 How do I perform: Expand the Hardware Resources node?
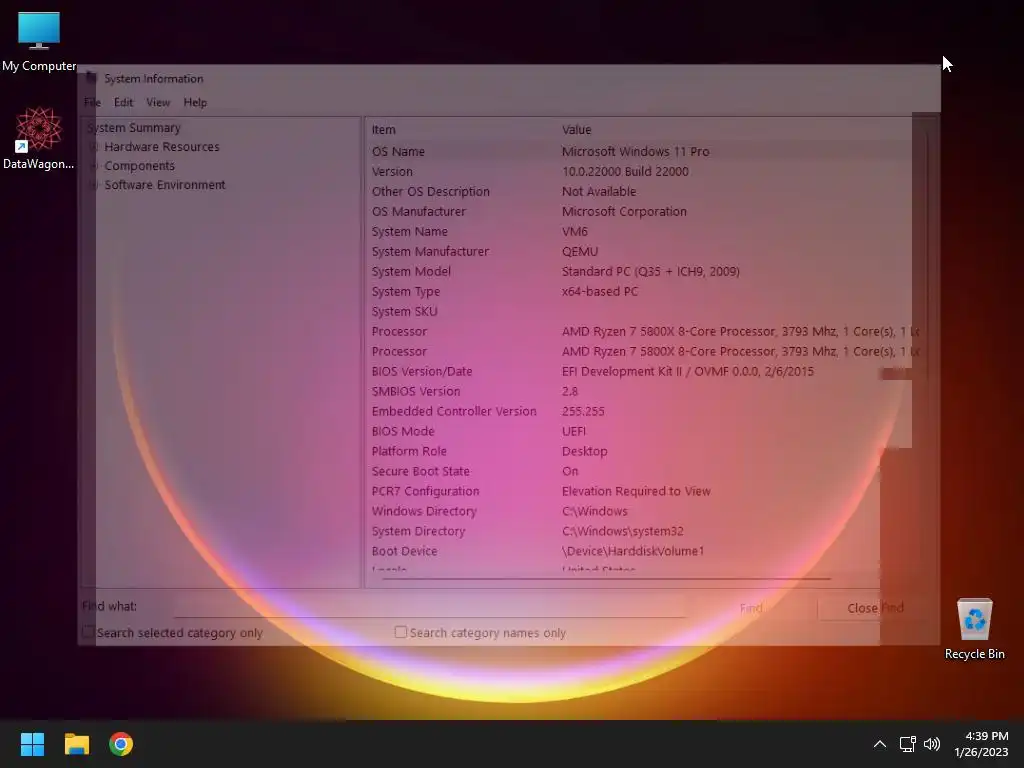[x=93, y=147]
